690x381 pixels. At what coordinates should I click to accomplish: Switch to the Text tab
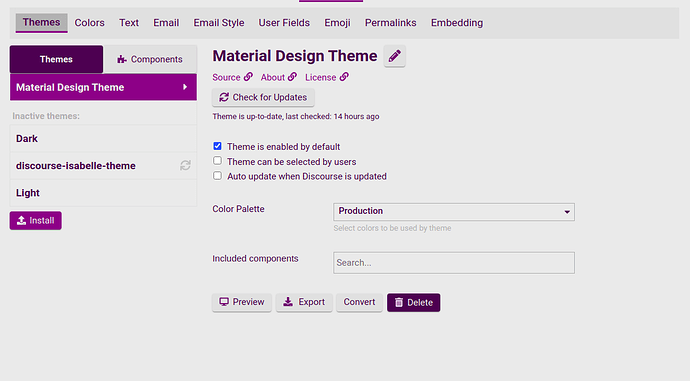pos(129,22)
